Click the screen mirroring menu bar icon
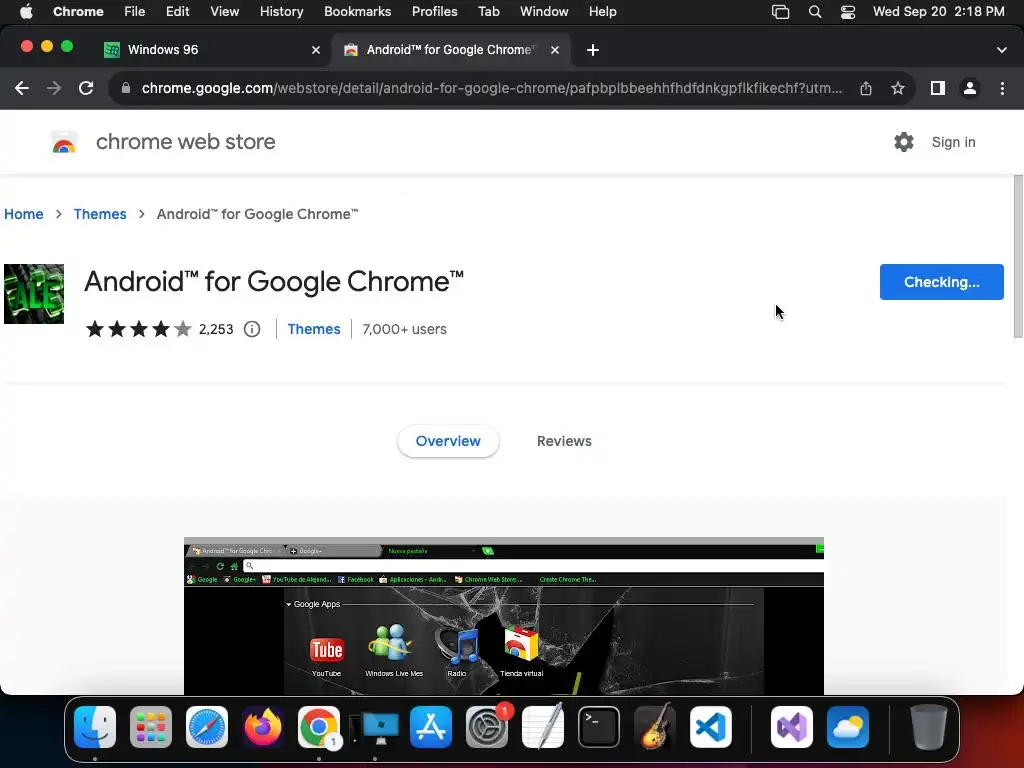1024x768 pixels. coord(780,12)
